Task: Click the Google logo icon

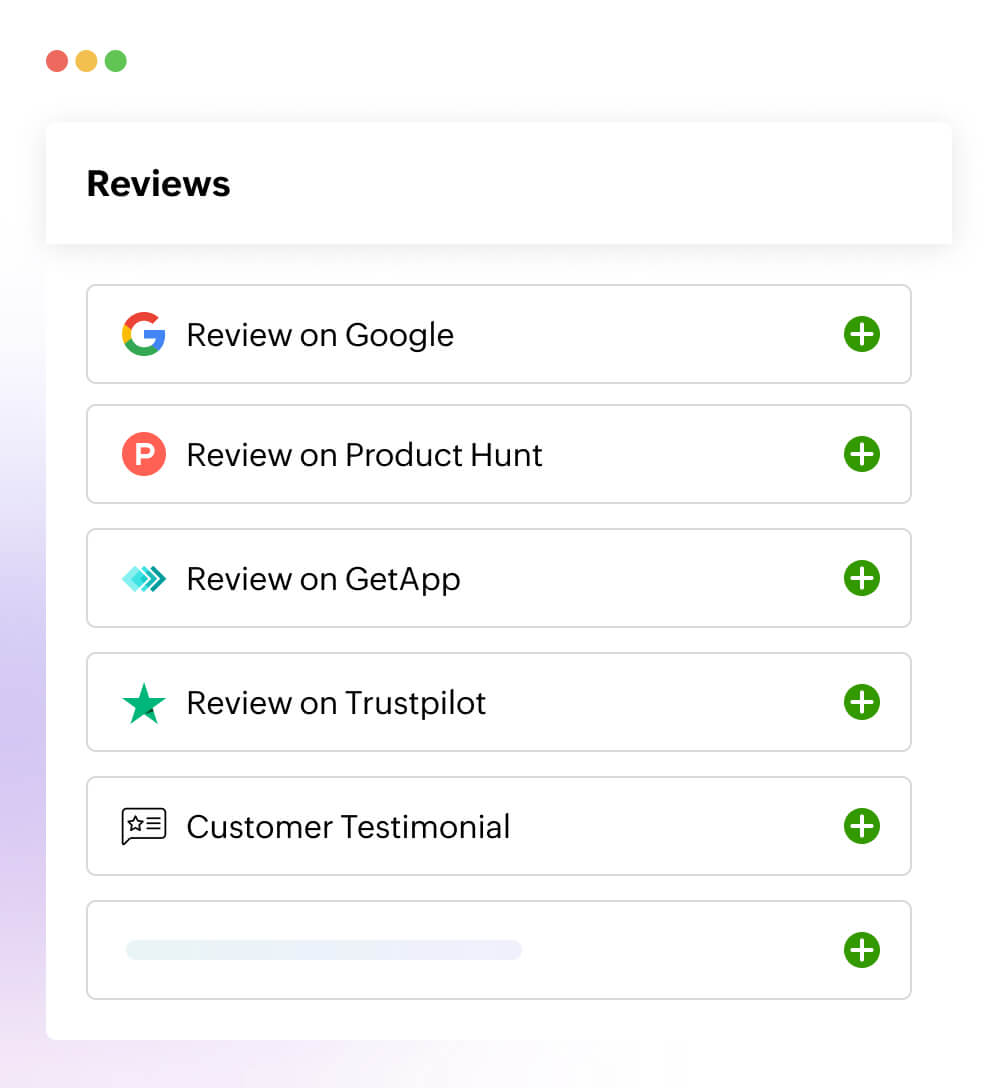Action: (x=143, y=334)
